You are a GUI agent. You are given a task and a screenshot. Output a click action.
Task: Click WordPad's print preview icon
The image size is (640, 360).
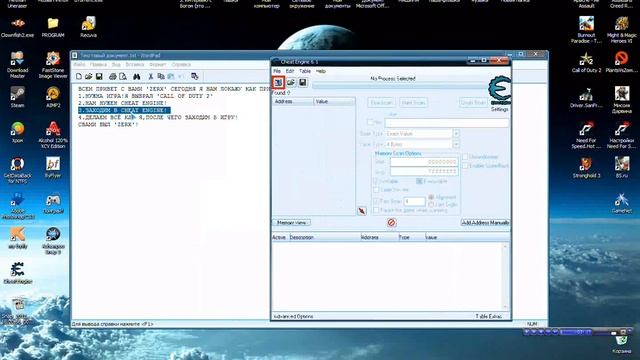pyautogui.click(x=122, y=76)
